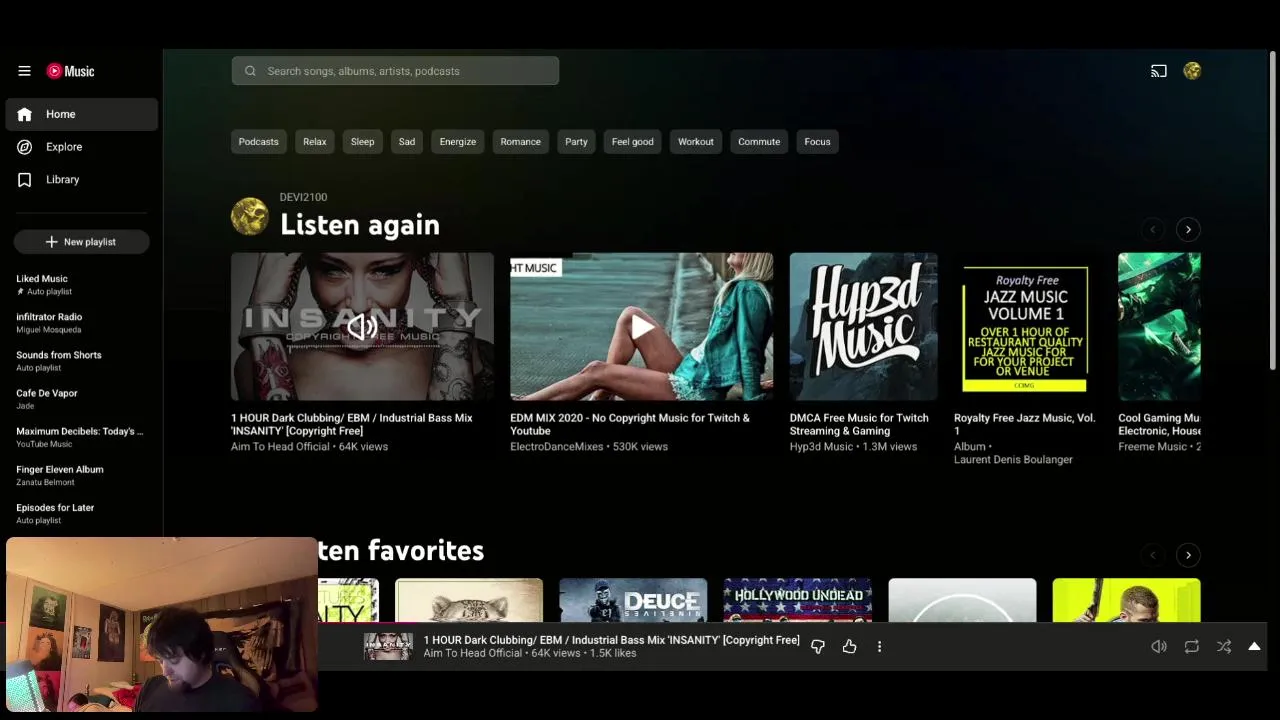The height and width of the screenshot is (720, 1280).
Task: Select the Sad mood chip
Action: pos(406,141)
